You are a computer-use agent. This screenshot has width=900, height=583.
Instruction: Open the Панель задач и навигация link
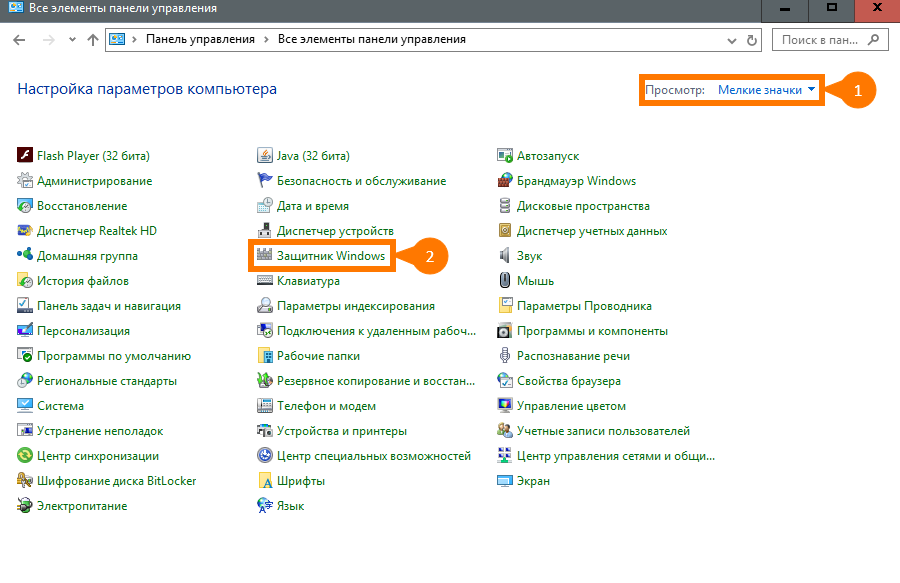pyautogui.click(x=109, y=306)
